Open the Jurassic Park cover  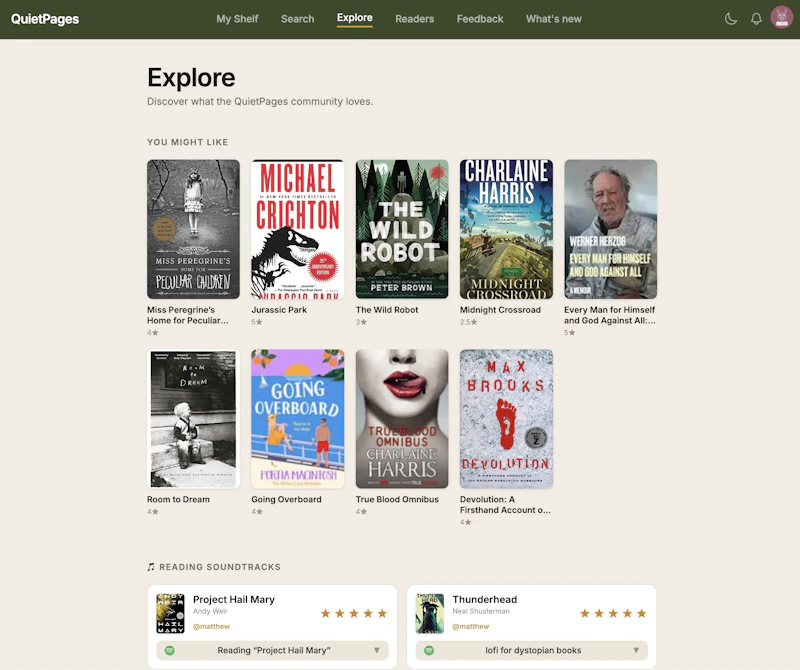tap(298, 229)
